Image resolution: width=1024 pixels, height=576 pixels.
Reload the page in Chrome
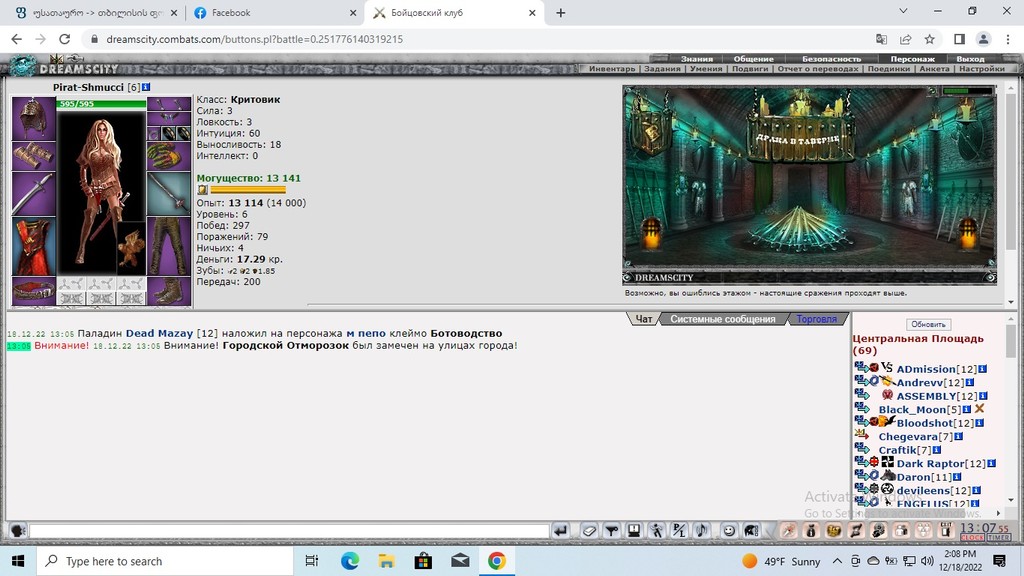point(65,39)
